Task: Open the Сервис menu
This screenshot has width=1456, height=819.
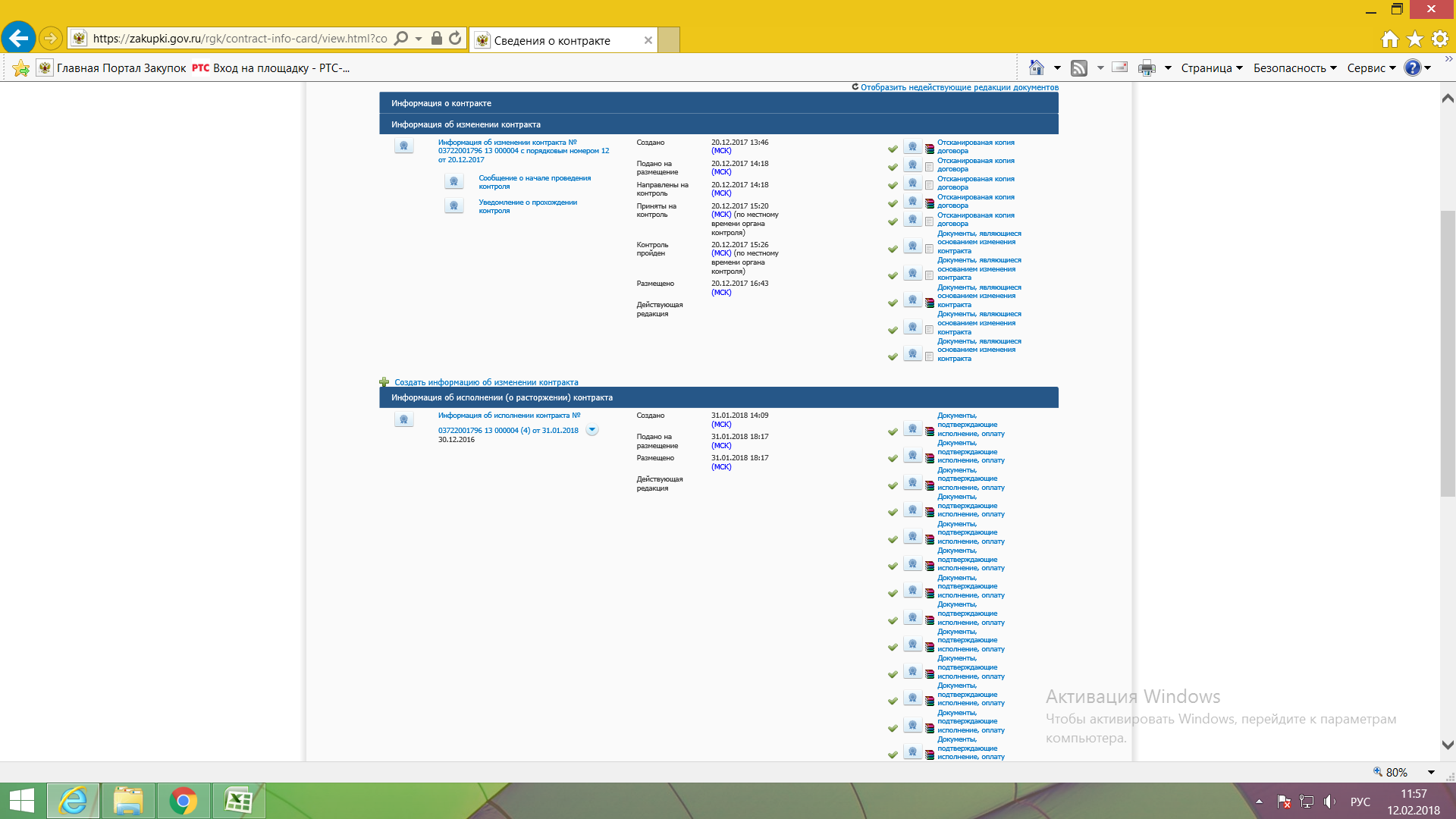Action: (x=1371, y=68)
